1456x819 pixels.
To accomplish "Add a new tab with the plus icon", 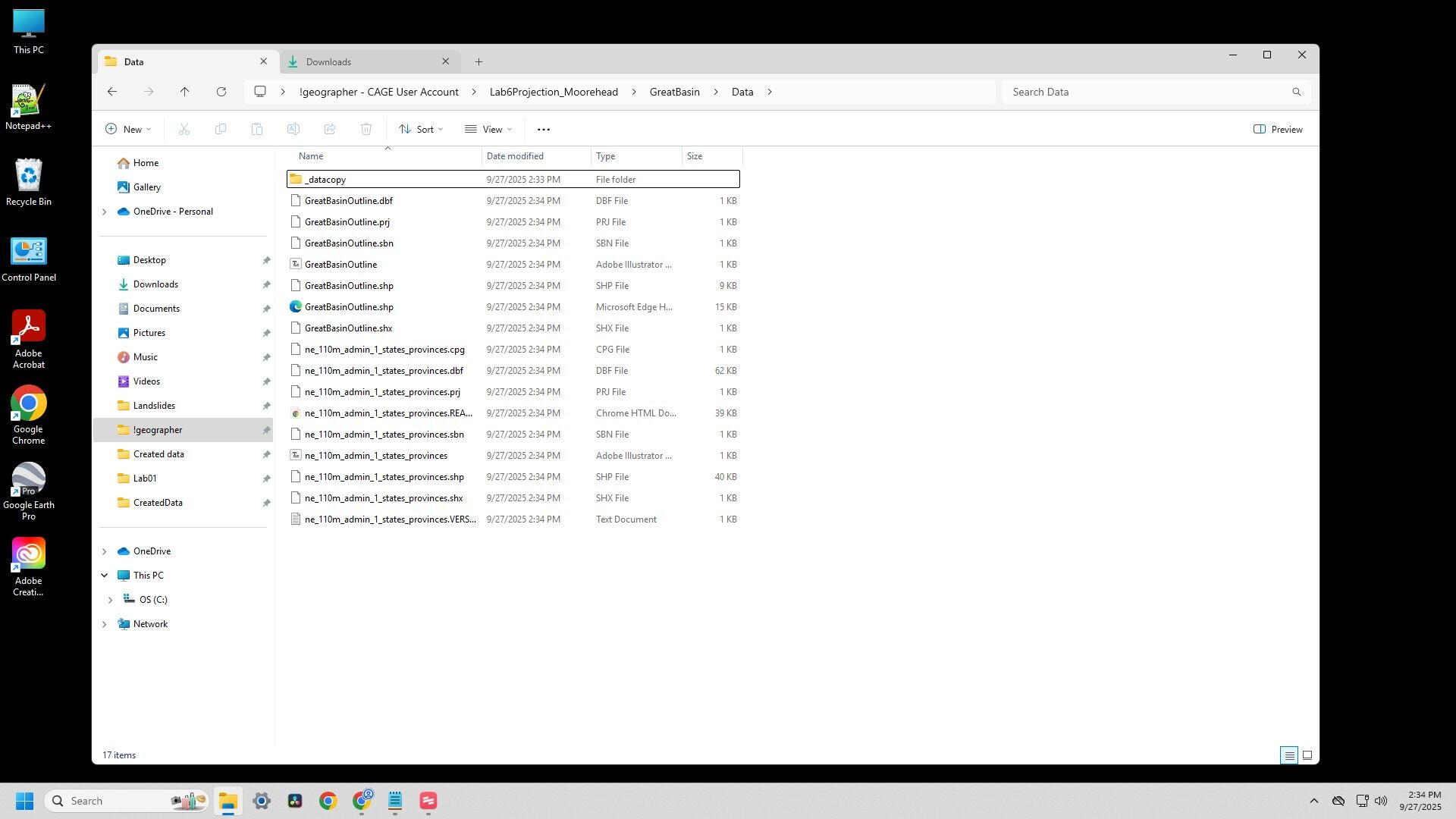I will click(479, 62).
